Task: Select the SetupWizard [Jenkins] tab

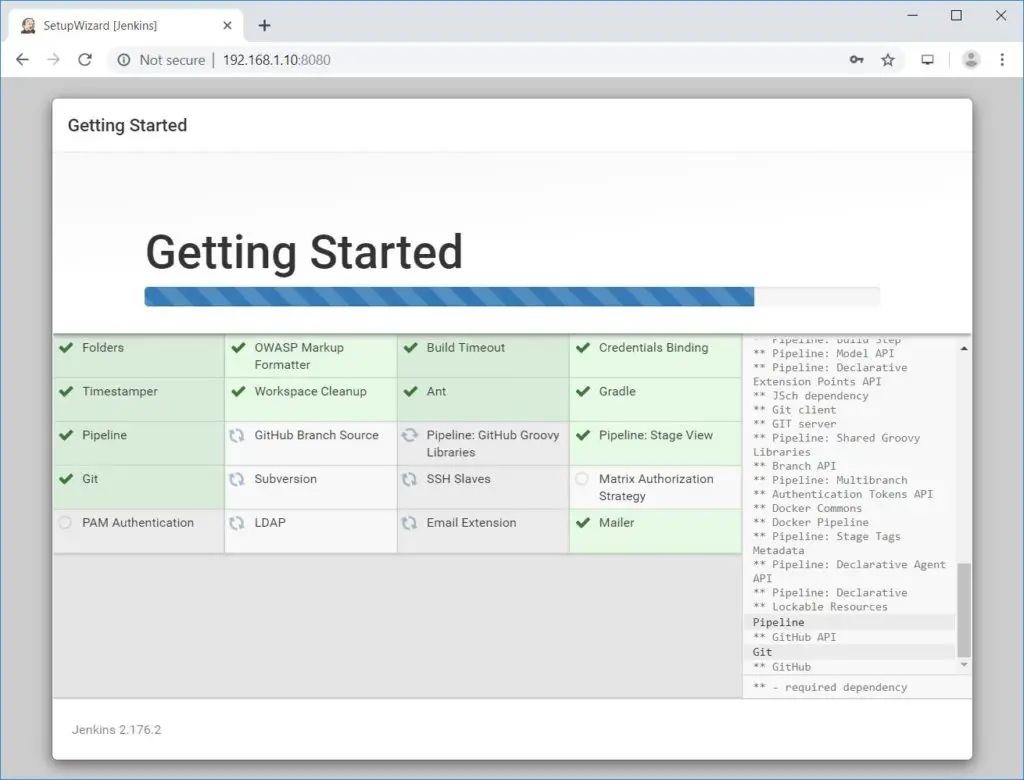Action: click(x=126, y=25)
